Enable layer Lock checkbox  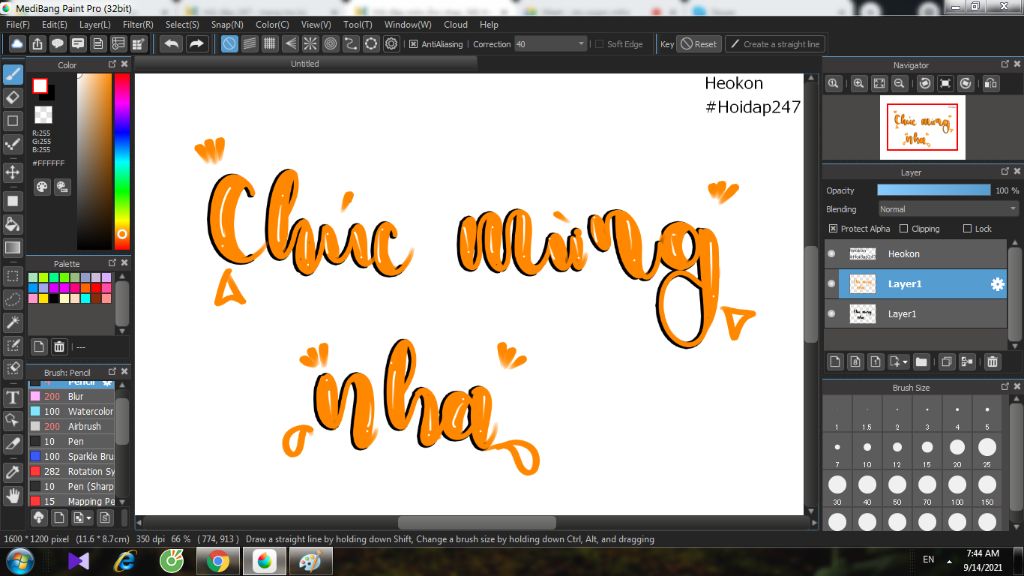coord(967,229)
